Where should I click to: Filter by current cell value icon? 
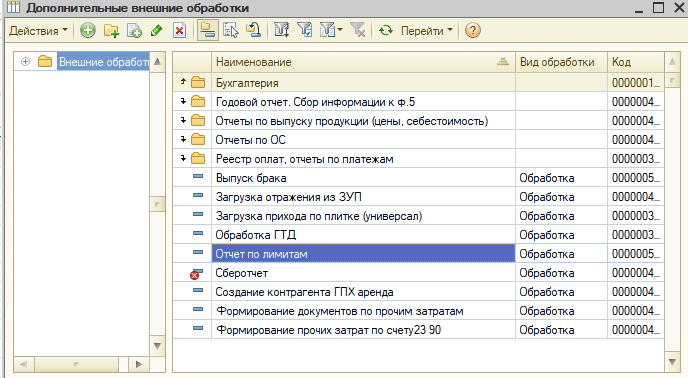point(305,31)
